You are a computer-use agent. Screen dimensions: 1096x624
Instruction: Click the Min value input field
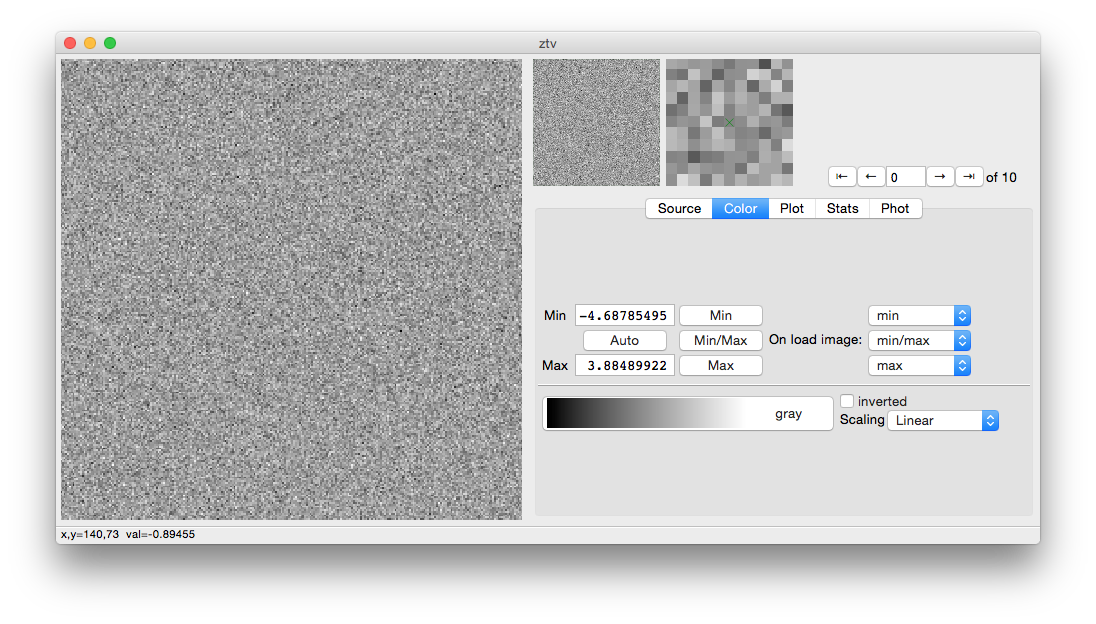pyautogui.click(x=625, y=315)
